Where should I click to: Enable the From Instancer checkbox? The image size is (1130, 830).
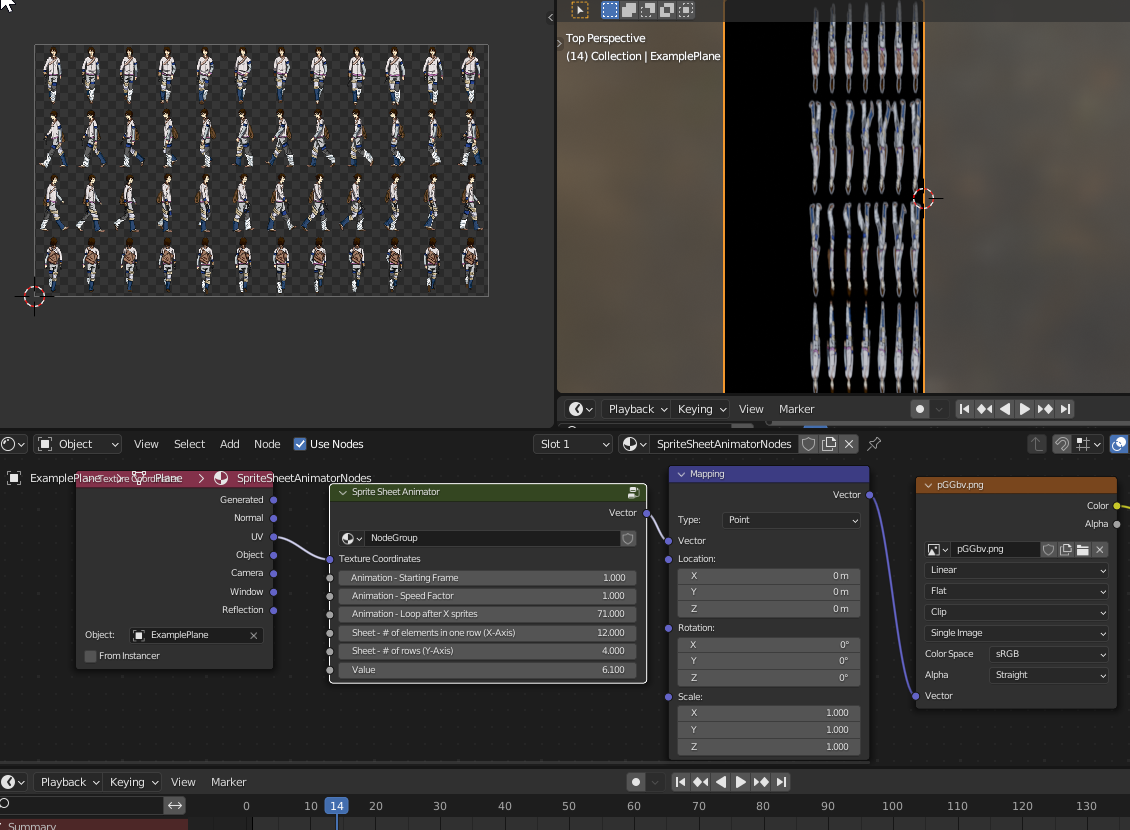point(91,656)
